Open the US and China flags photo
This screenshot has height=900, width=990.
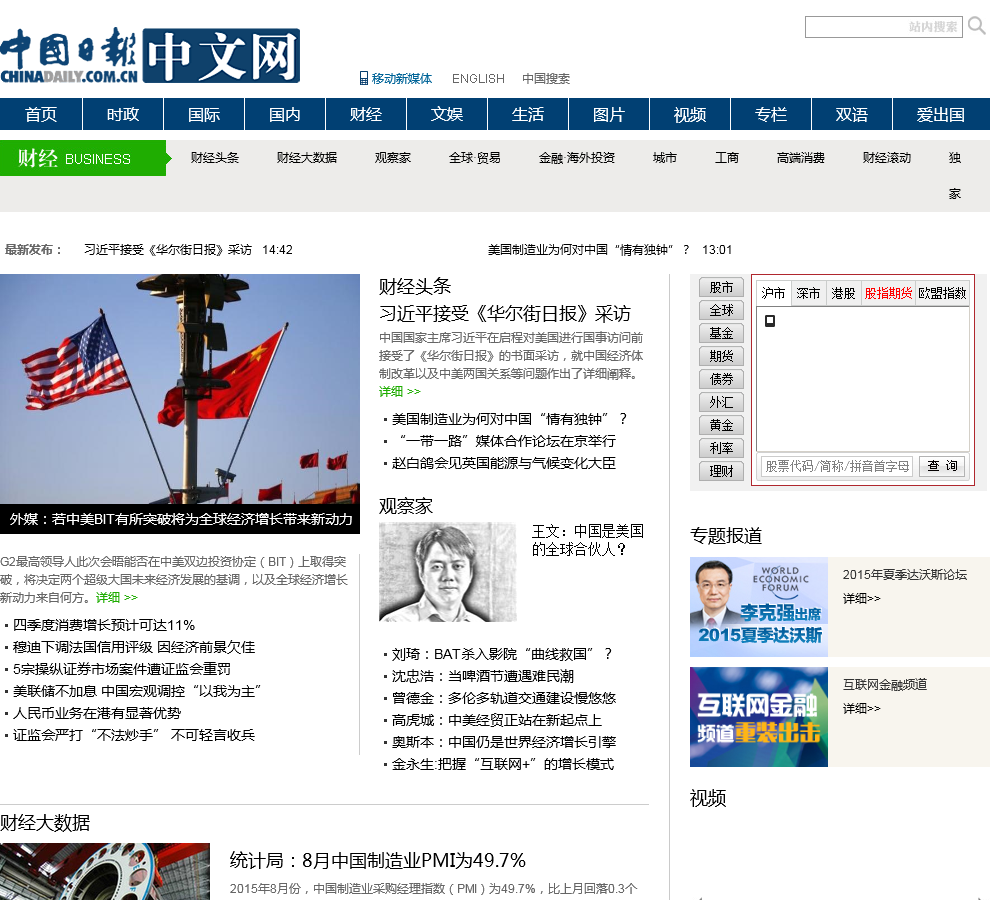[x=180, y=388]
